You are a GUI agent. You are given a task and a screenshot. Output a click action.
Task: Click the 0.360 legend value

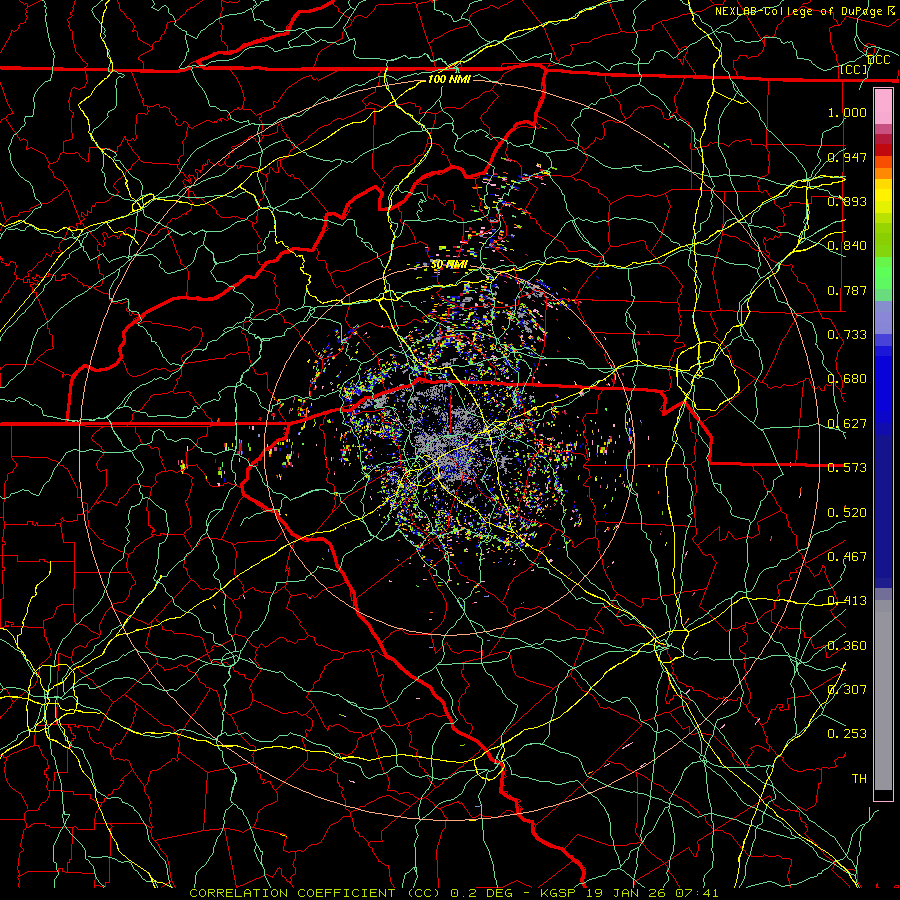[x=847, y=646]
